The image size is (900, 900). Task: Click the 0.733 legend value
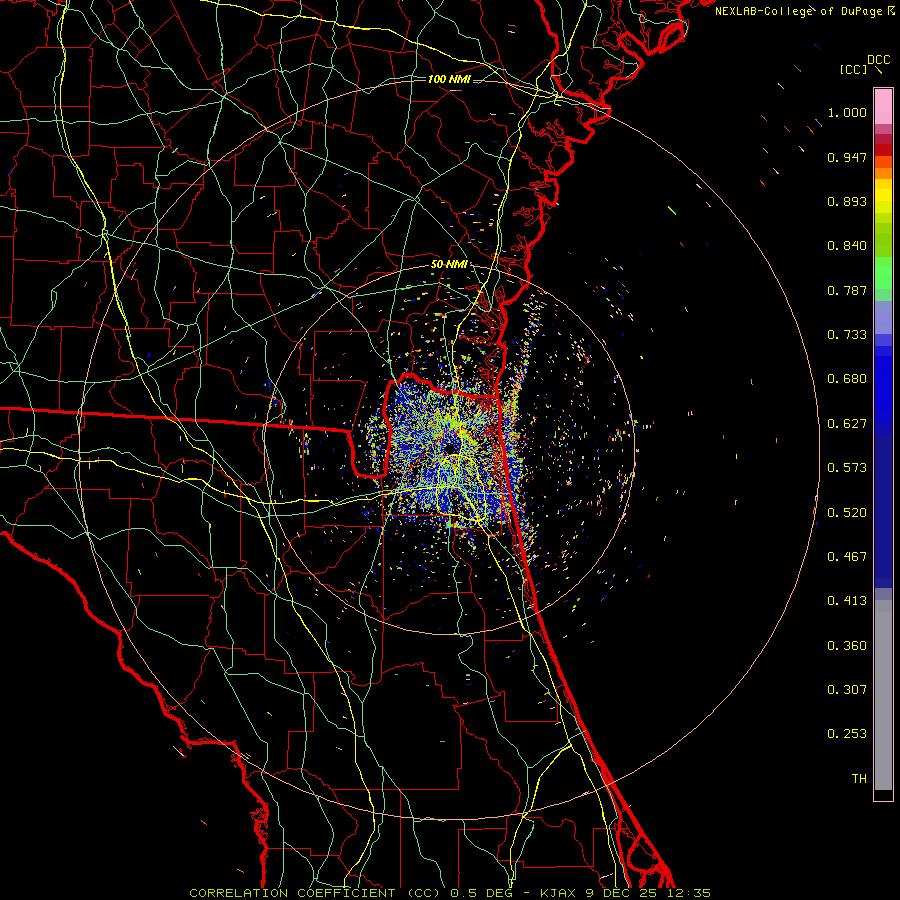coord(847,335)
